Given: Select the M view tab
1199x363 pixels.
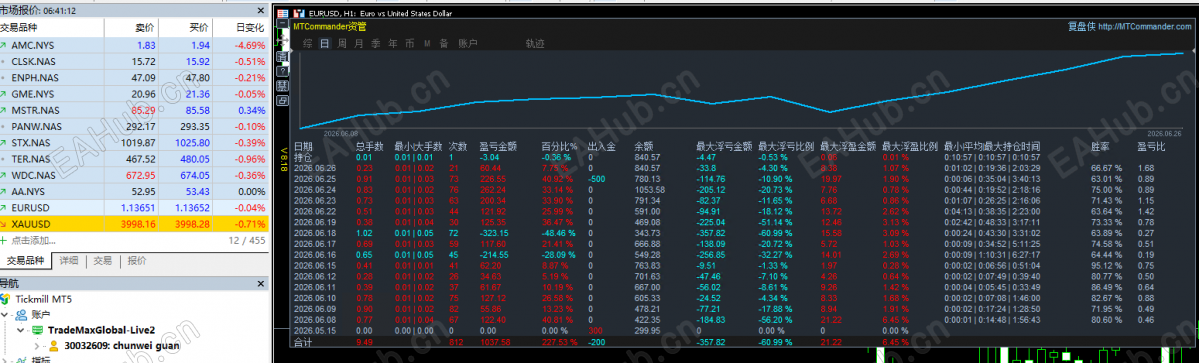Looking at the screenshot, I should pyautogui.click(x=427, y=44).
